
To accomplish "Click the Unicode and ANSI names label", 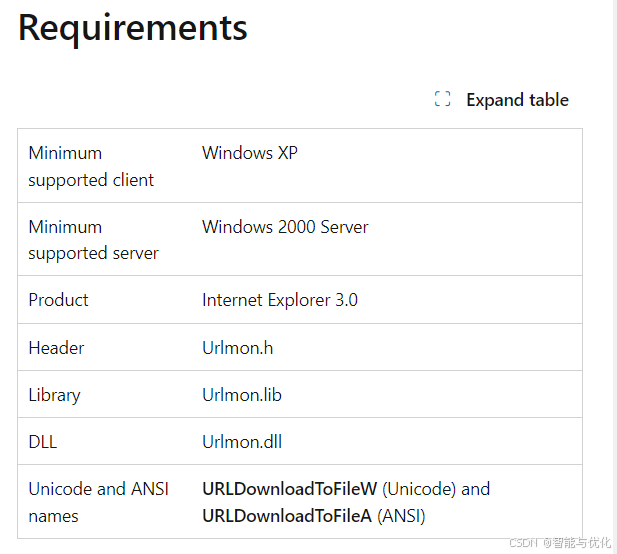I will click(98, 502).
